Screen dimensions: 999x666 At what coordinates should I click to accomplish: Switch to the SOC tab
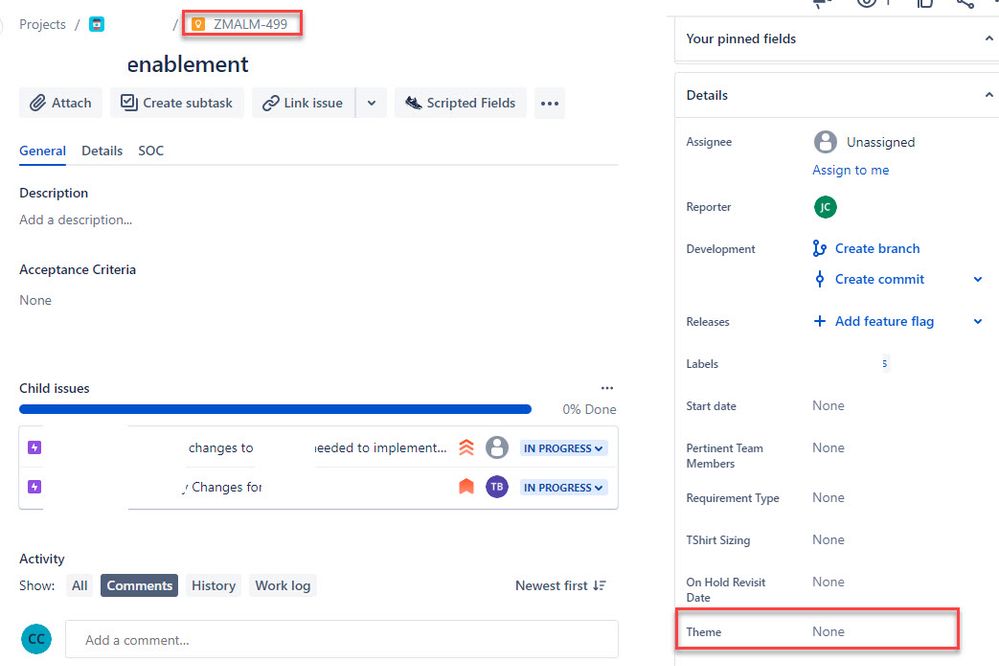click(x=151, y=151)
